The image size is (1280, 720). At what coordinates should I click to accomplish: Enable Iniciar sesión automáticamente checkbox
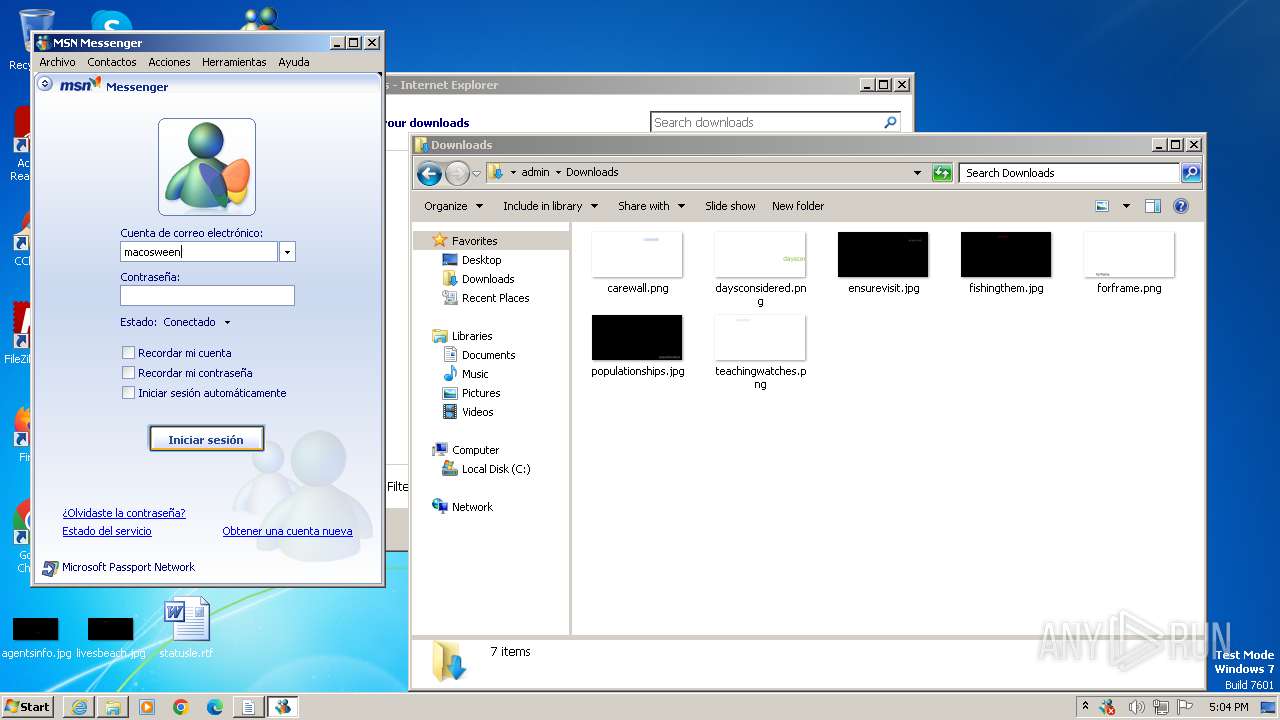coord(128,393)
